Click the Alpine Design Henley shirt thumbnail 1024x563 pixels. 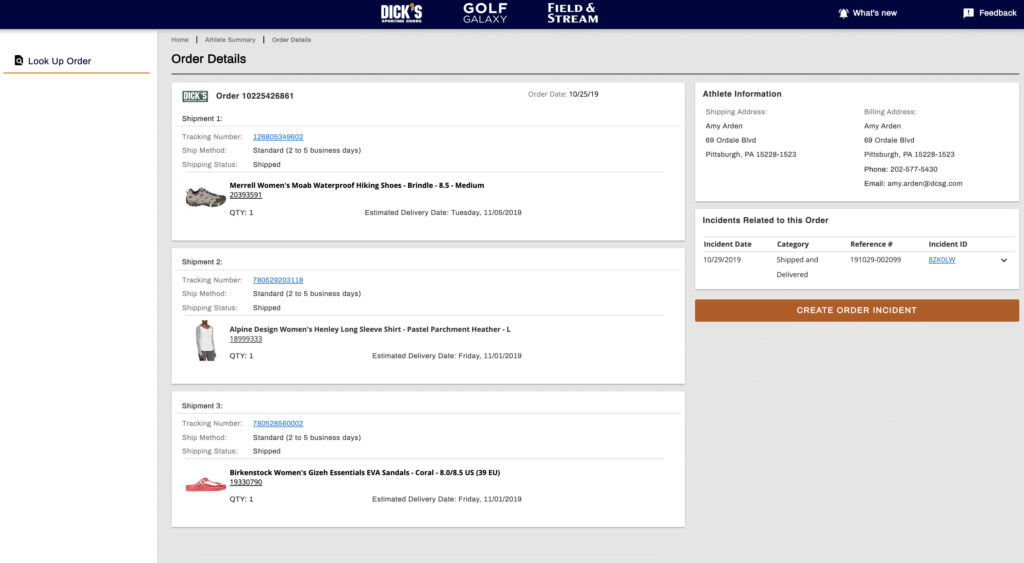click(206, 340)
